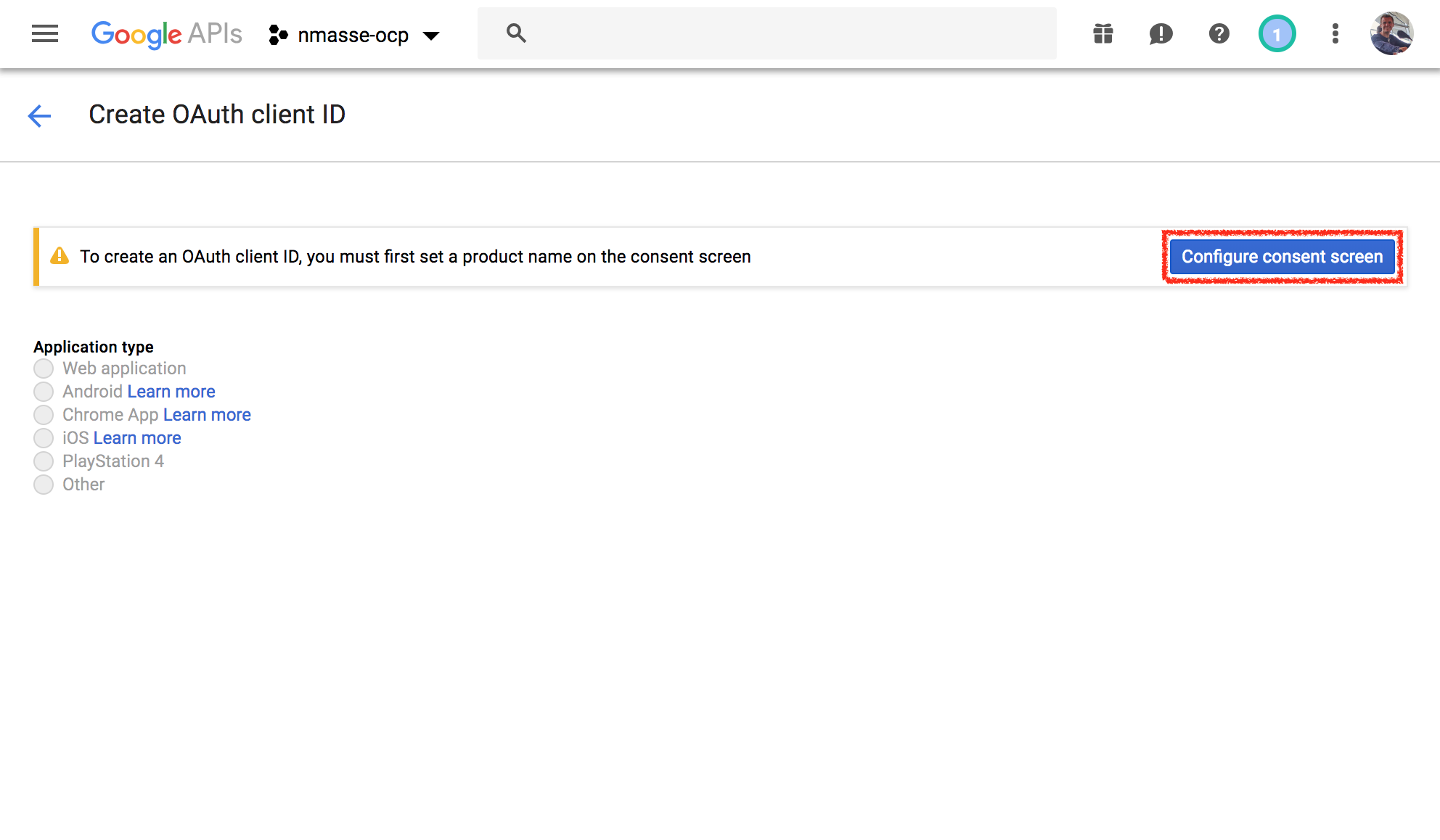1440x840 pixels.
Task: Select Other application type option
Action: (44, 485)
